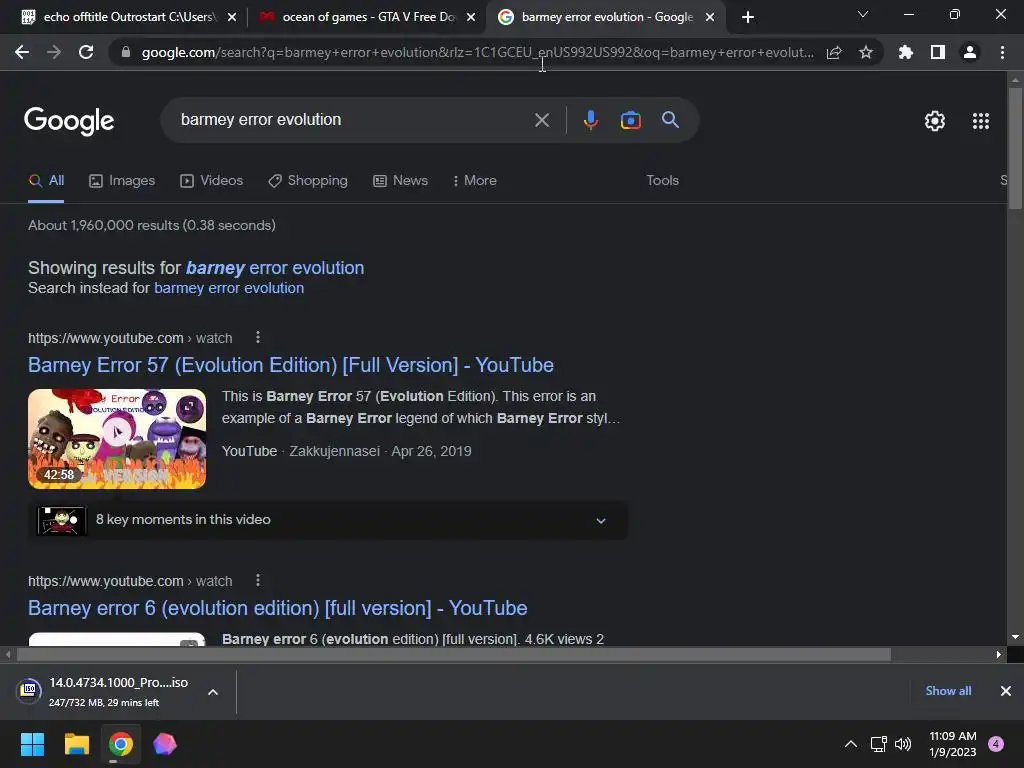Click the site lock icon in address bar

126,52
